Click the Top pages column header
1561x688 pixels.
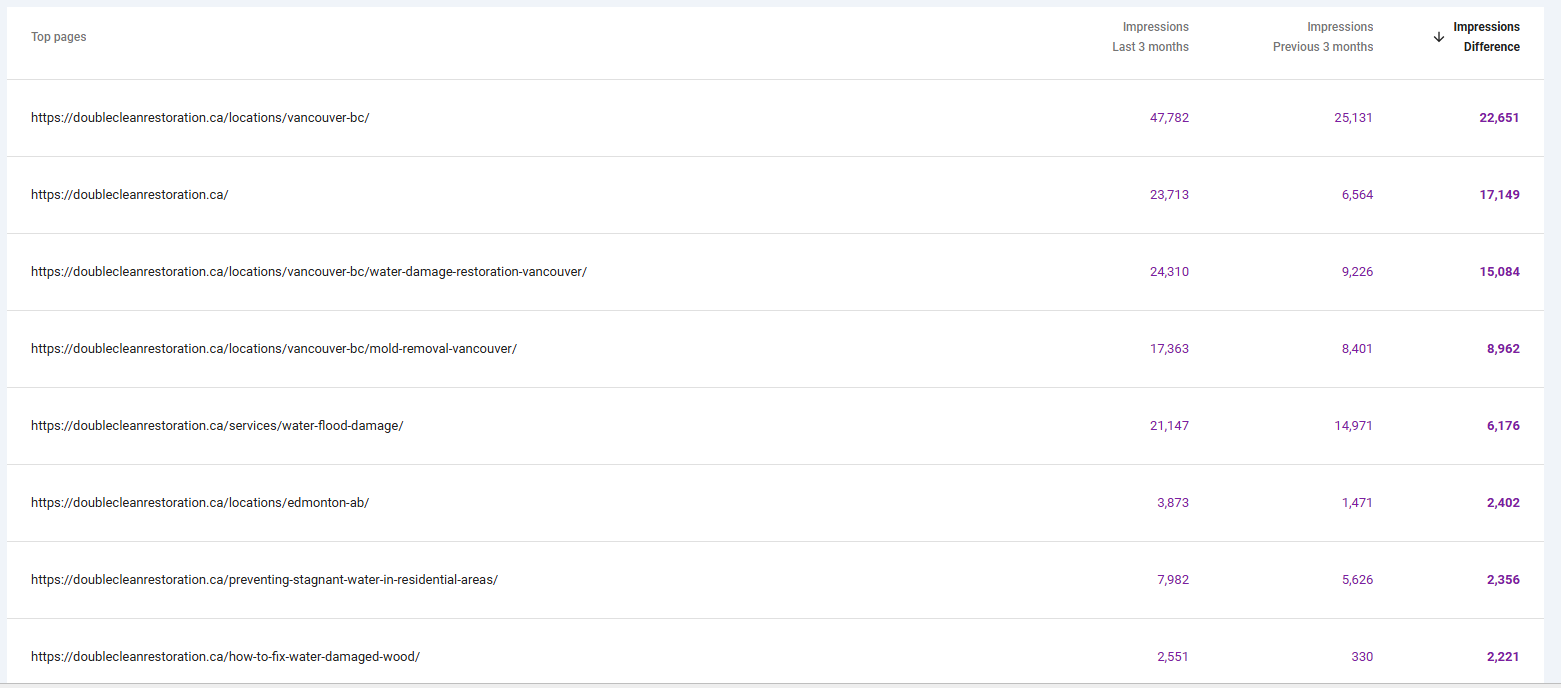[x=59, y=37]
